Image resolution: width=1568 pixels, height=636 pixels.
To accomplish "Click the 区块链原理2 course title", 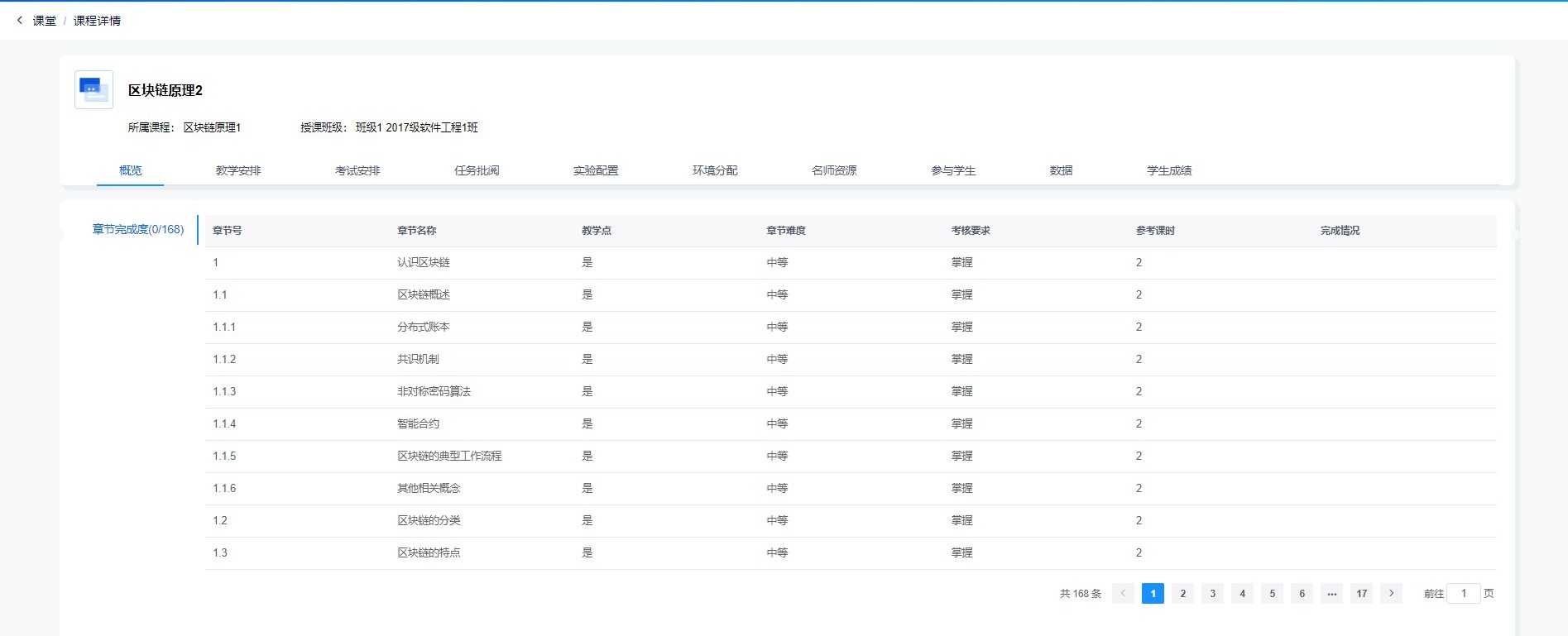I will click(x=165, y=90).
